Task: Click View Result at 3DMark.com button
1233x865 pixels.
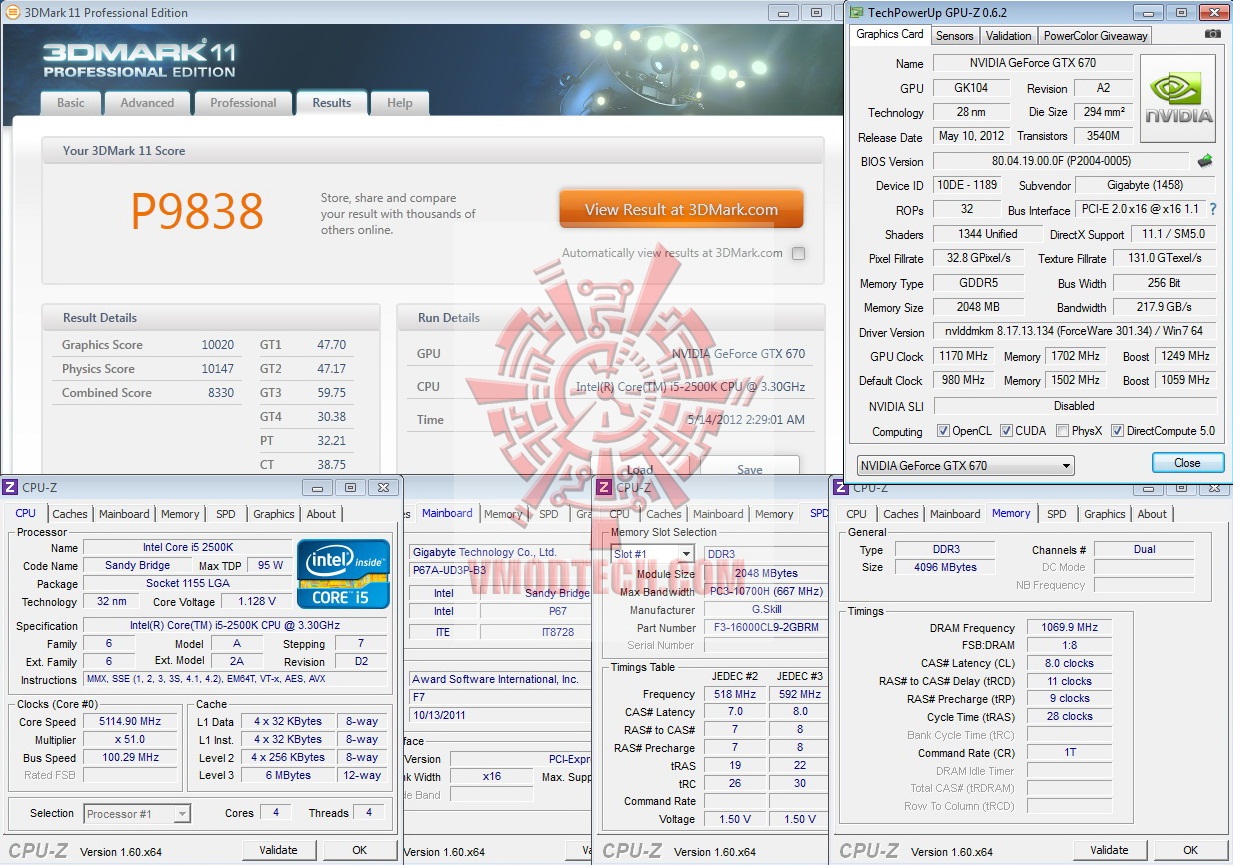Action: [681, 210]
